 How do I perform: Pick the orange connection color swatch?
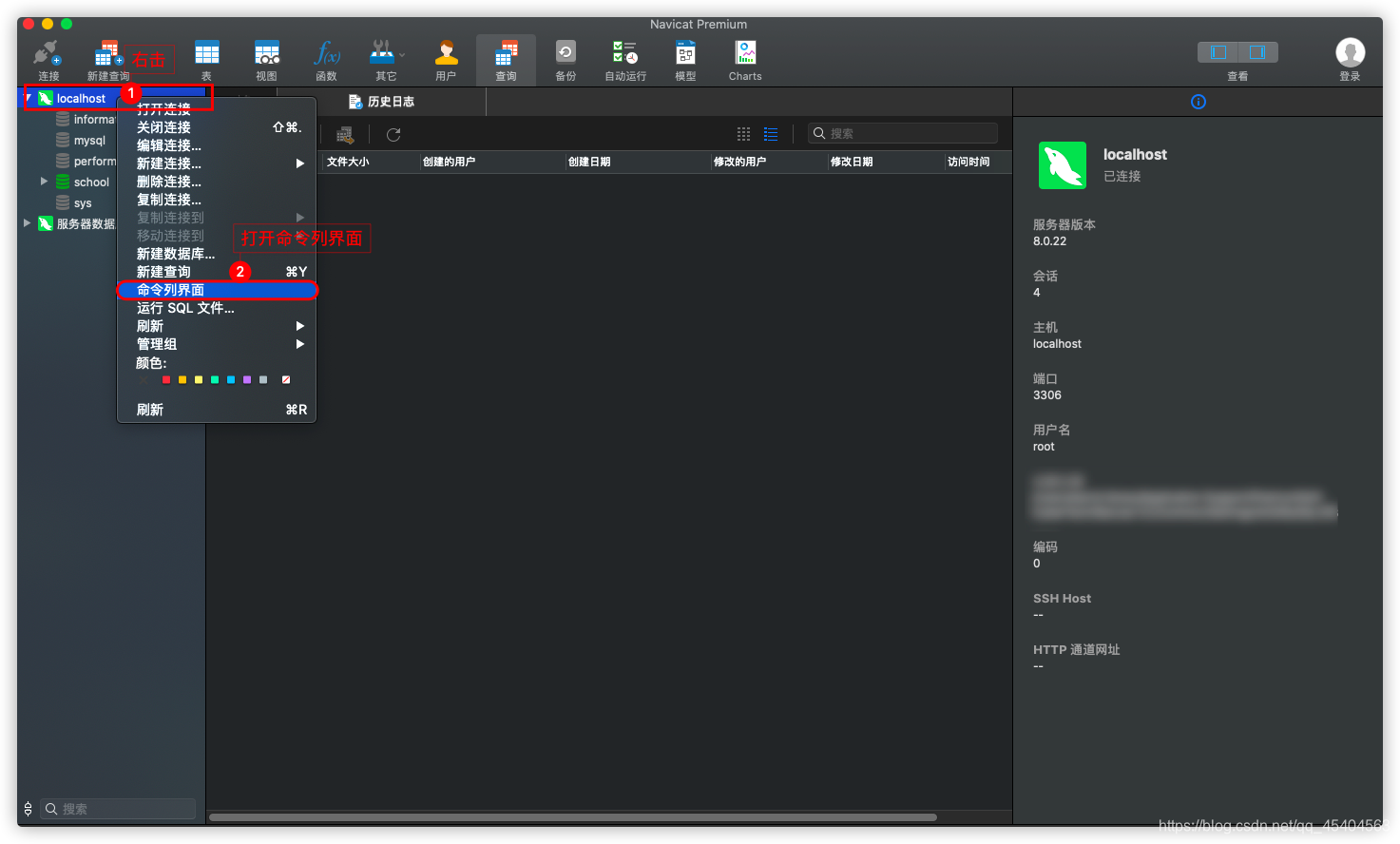click(x=182, y=379)
